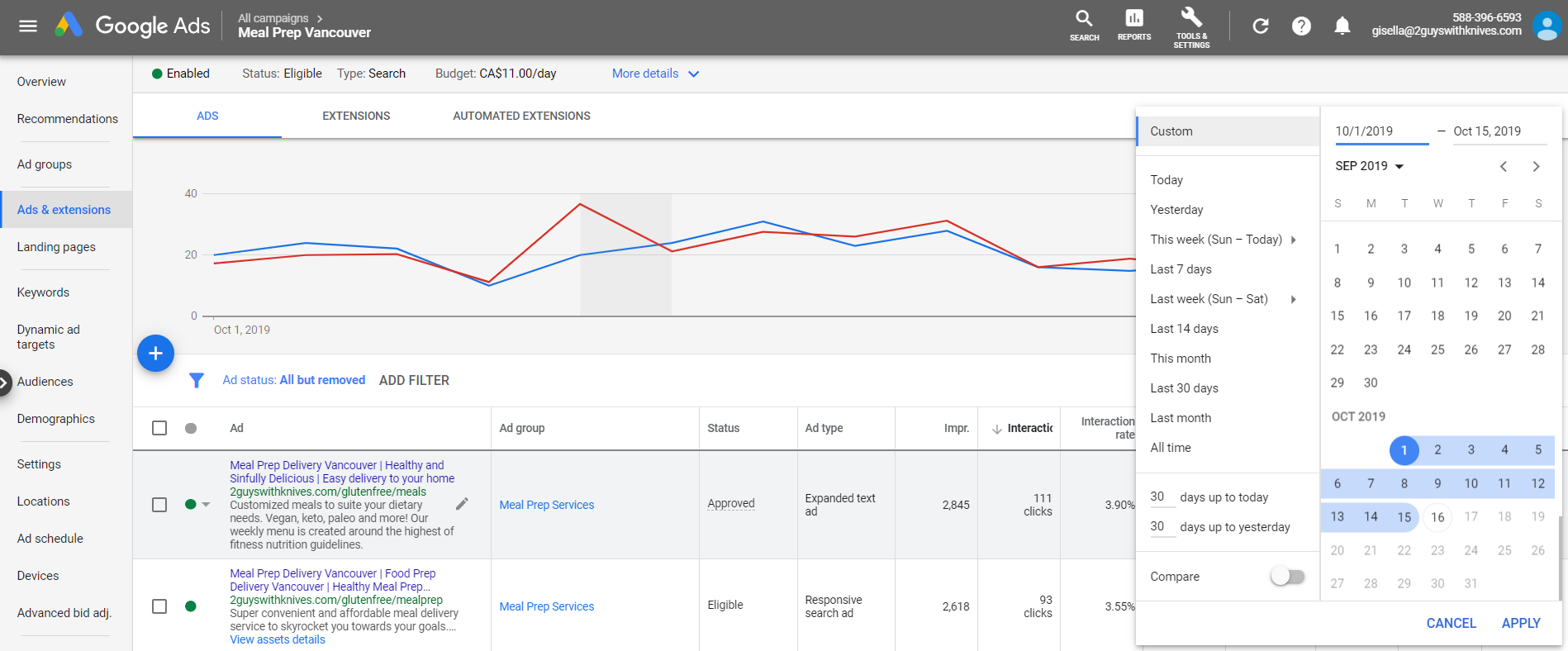Select checkbox for the Responsive search ad row
The image size is (1568, 651).
pos(159,606)
